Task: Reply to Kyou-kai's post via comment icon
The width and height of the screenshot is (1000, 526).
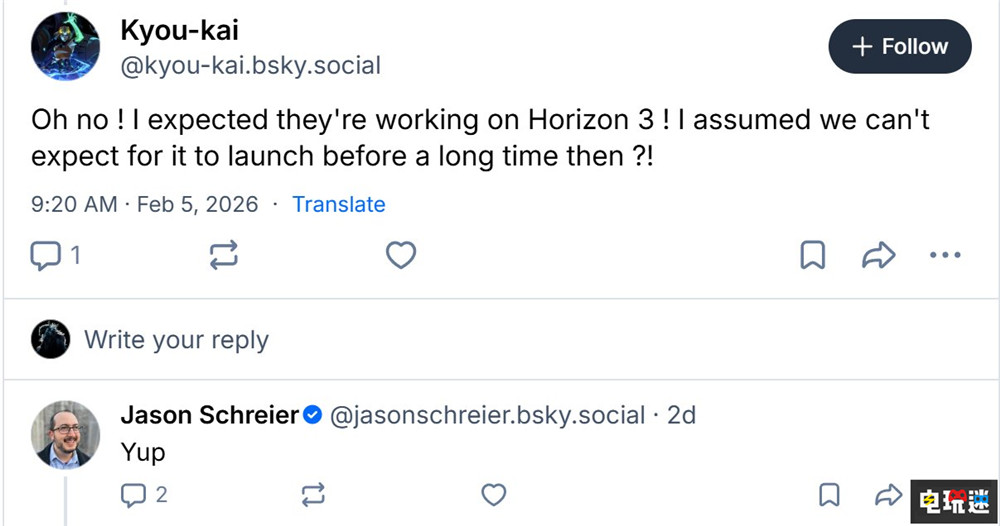Action: 46,256
